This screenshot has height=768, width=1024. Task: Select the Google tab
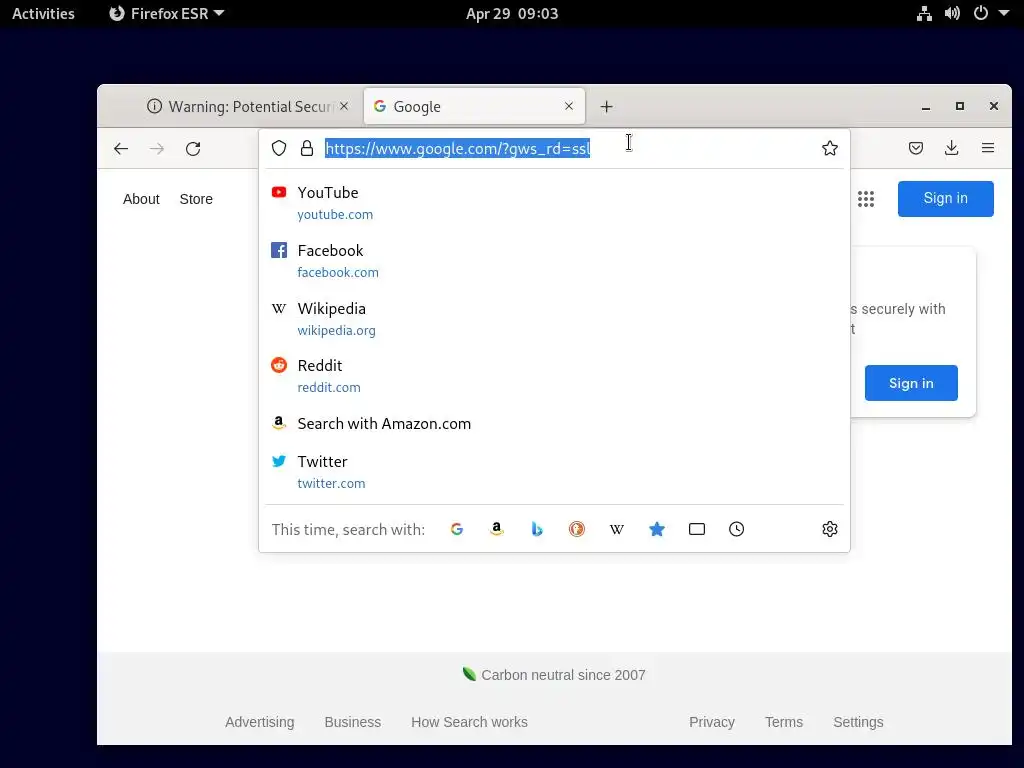click(x=474, y=106)
